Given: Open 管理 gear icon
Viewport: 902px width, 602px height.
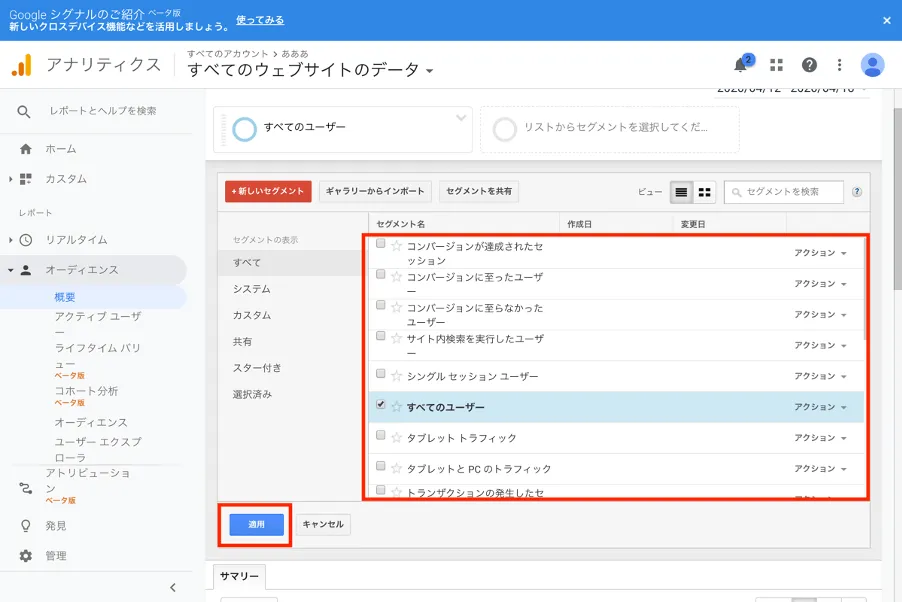Looking at the screenshot, I should [25, 555].
